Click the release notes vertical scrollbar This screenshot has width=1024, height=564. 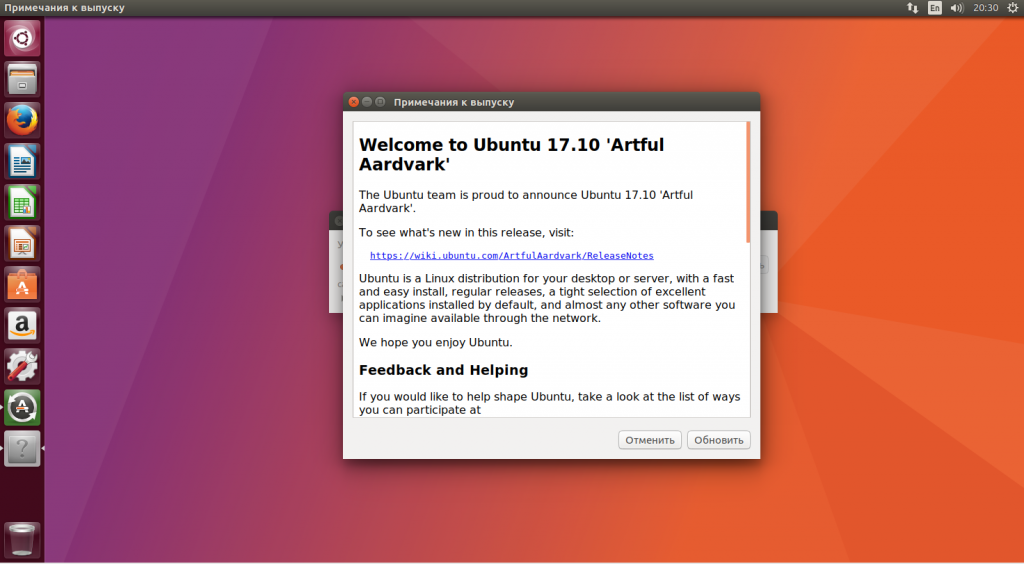tap(747, 182)
